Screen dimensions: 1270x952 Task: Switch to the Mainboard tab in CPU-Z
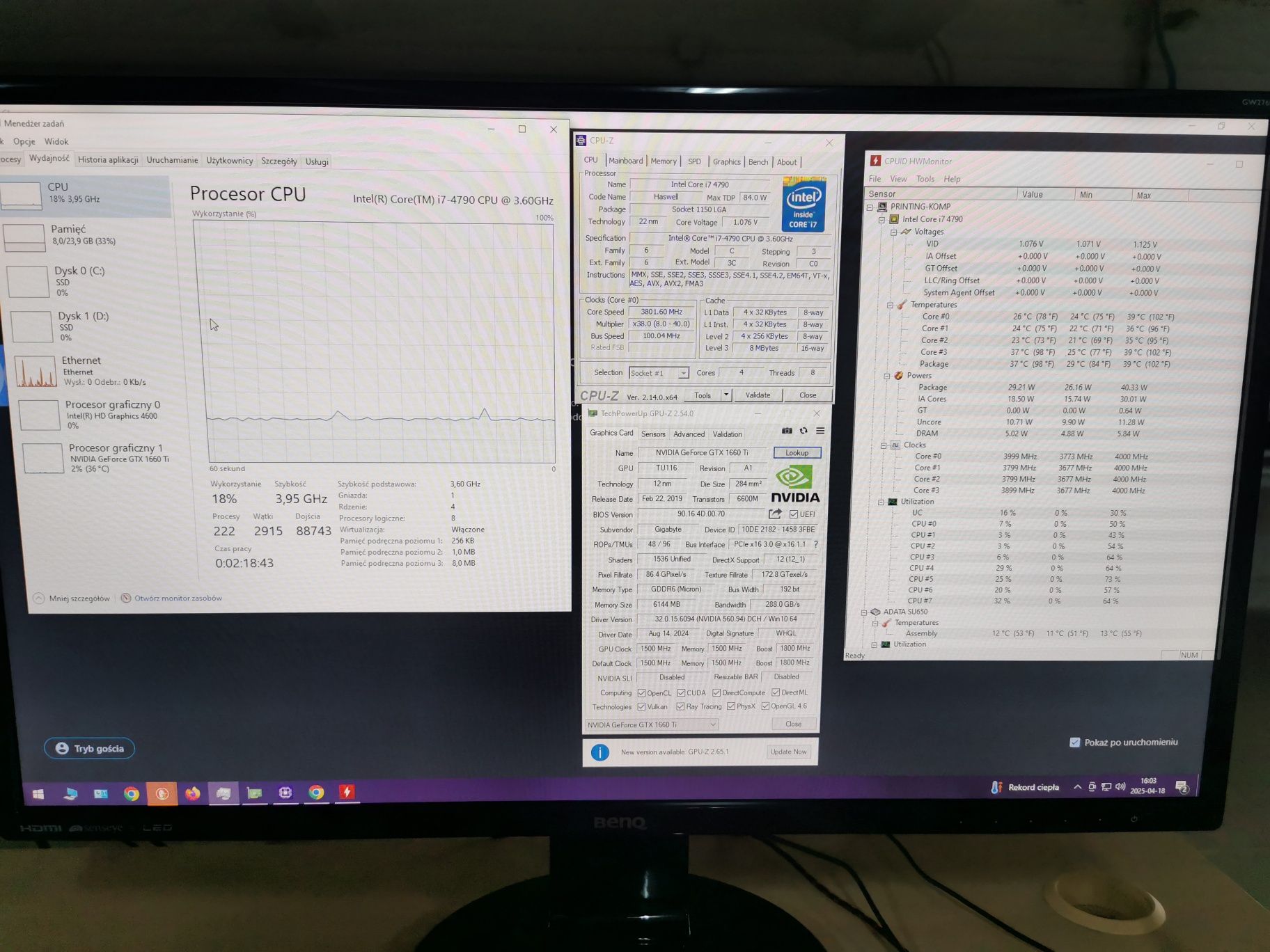(x=625, y=161)
